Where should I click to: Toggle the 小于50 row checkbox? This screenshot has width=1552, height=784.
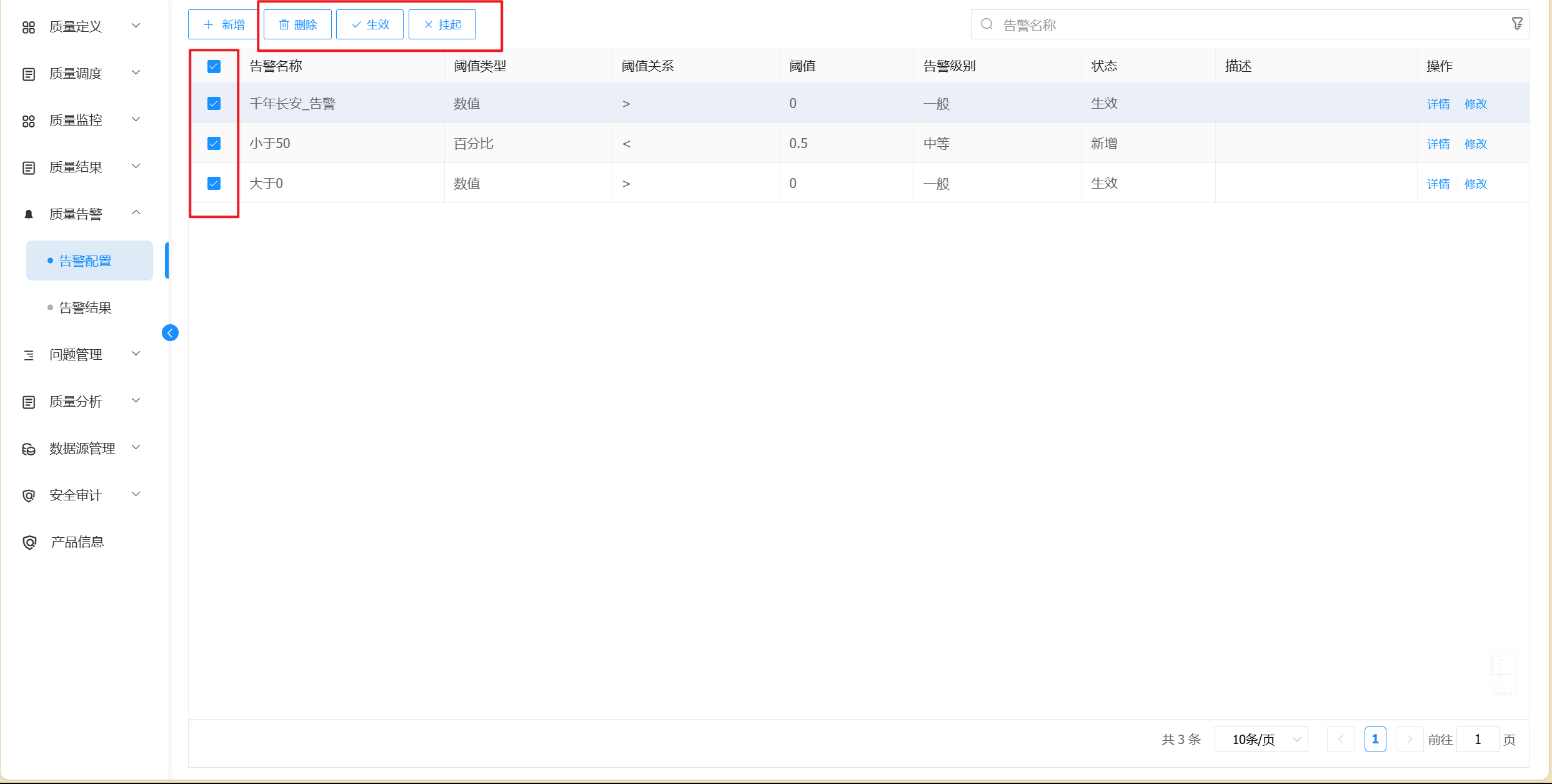tap(214, 143)
